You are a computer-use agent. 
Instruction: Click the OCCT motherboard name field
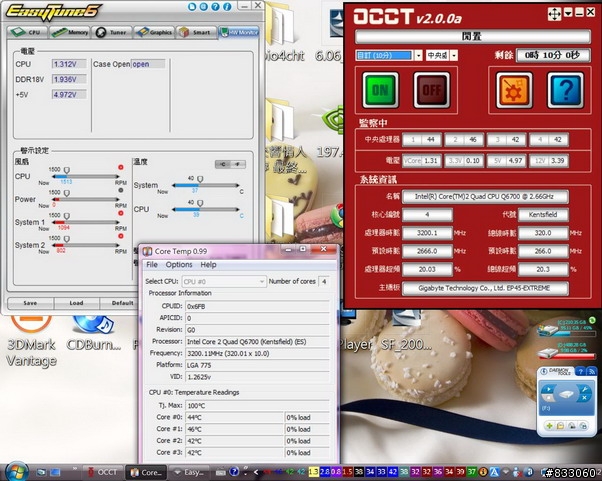pyautogui.click(x=485, y=288)
